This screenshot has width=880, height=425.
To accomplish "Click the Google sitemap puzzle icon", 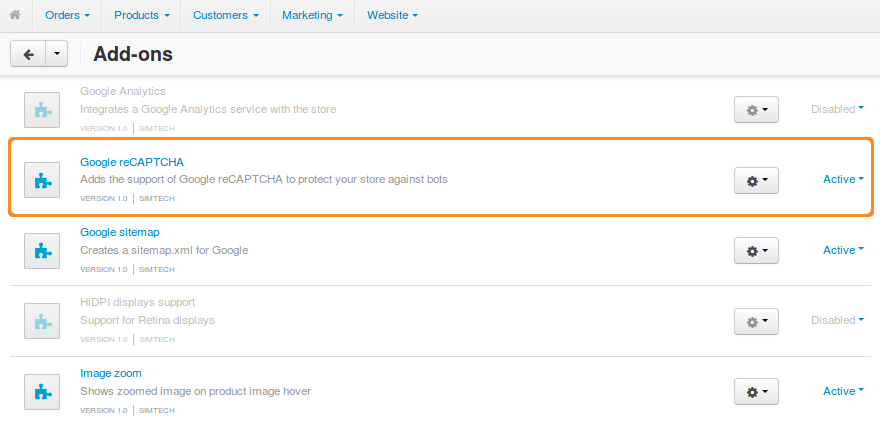I will (42, 250).
